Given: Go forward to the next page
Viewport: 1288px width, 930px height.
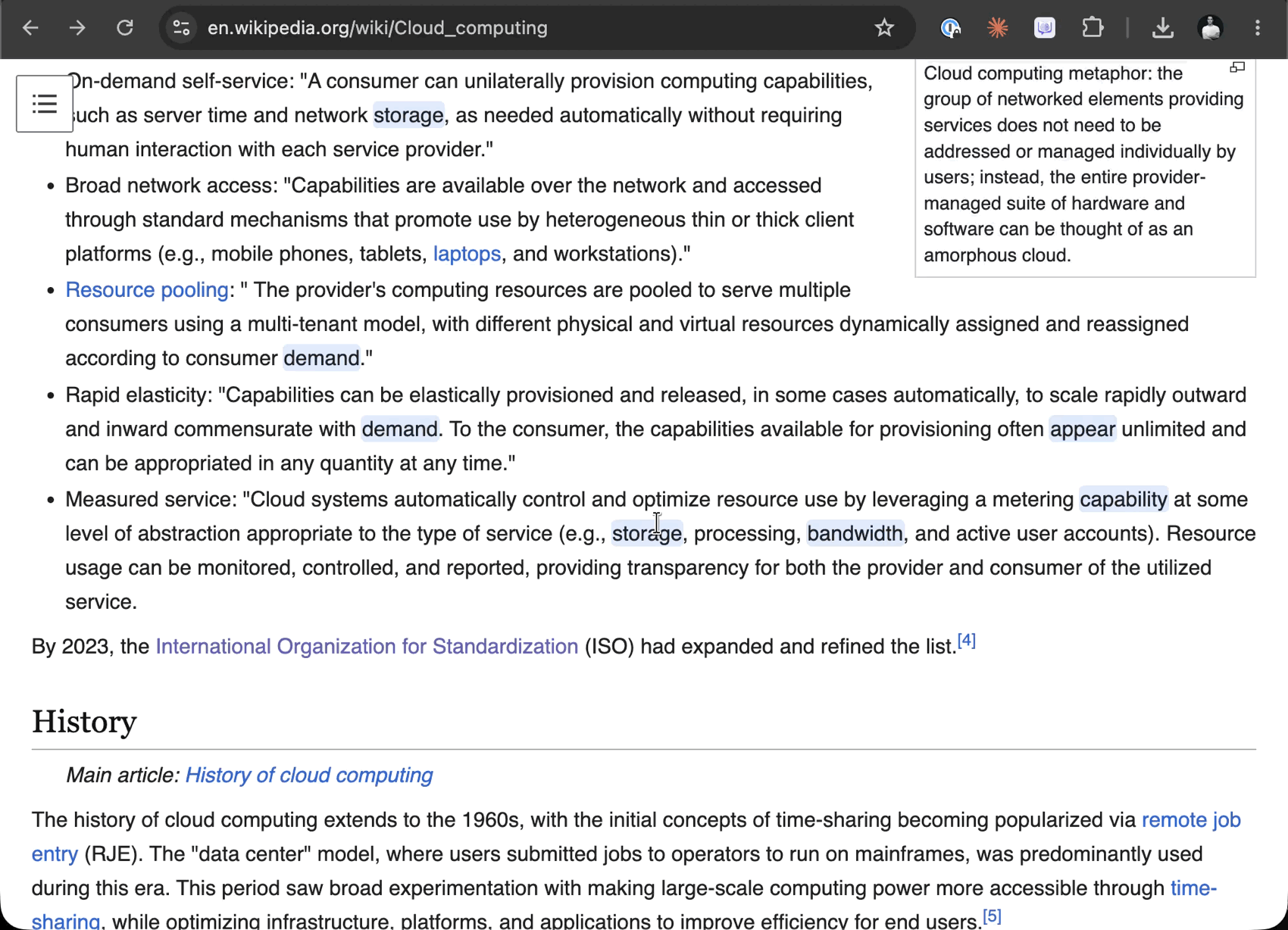Looking at the screenshot, I should coord(77,28).
